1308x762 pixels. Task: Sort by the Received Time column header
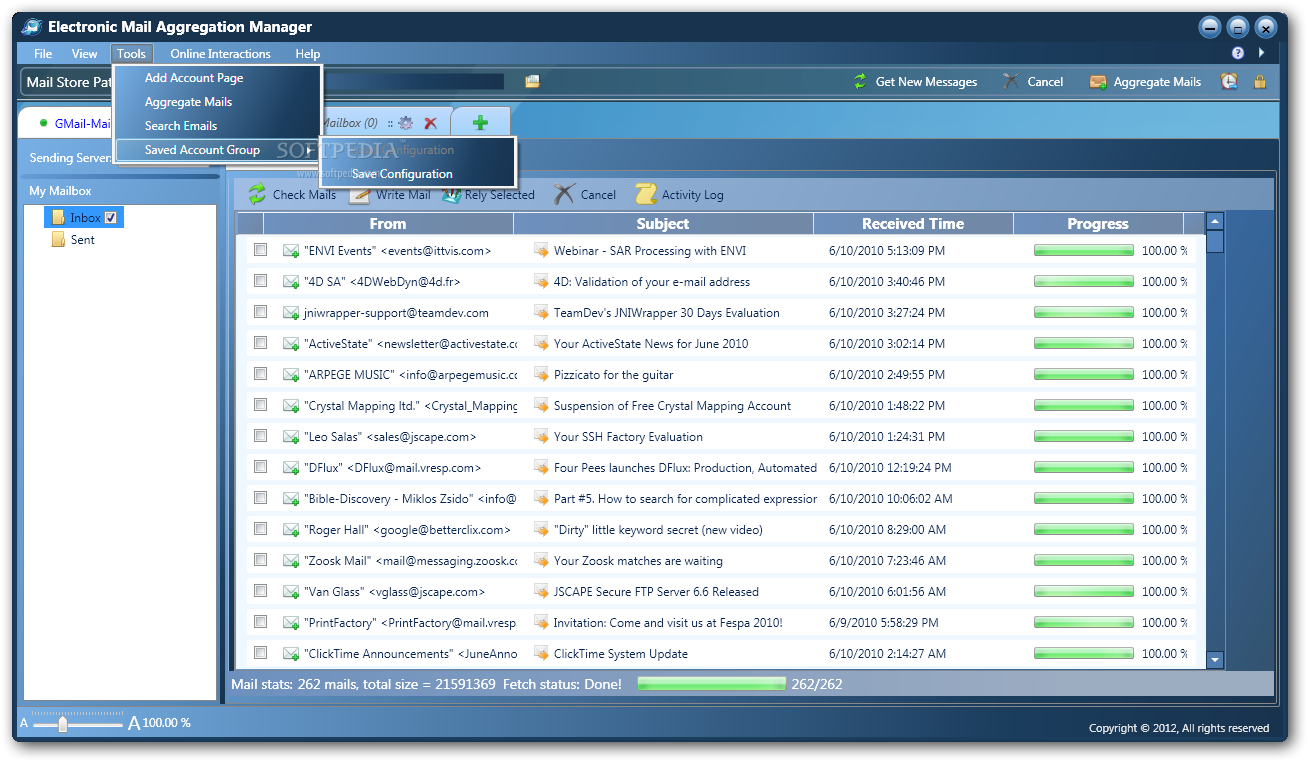click(913, 224)
